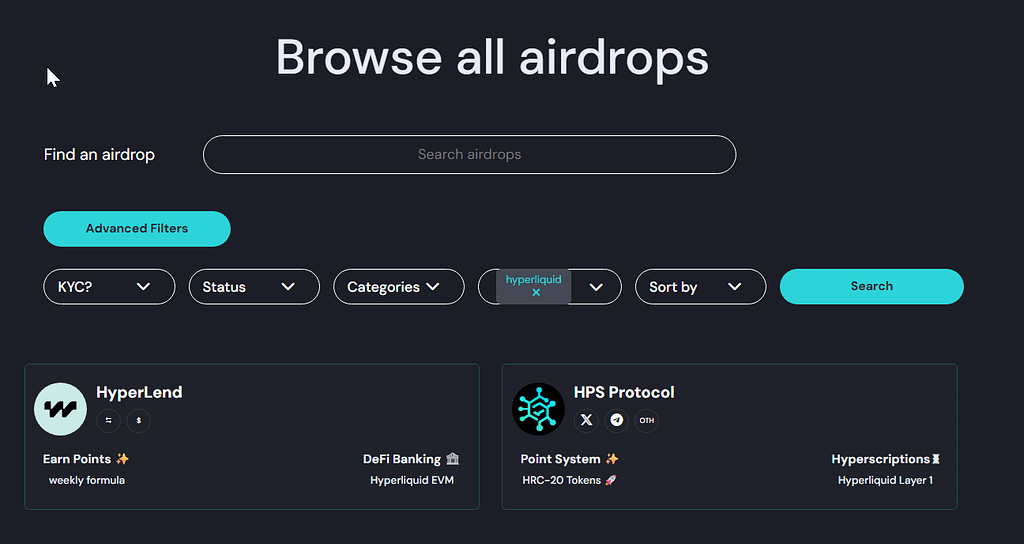1024x544 pixels.
Task: Click the Search button
Action: click(871, 287)
